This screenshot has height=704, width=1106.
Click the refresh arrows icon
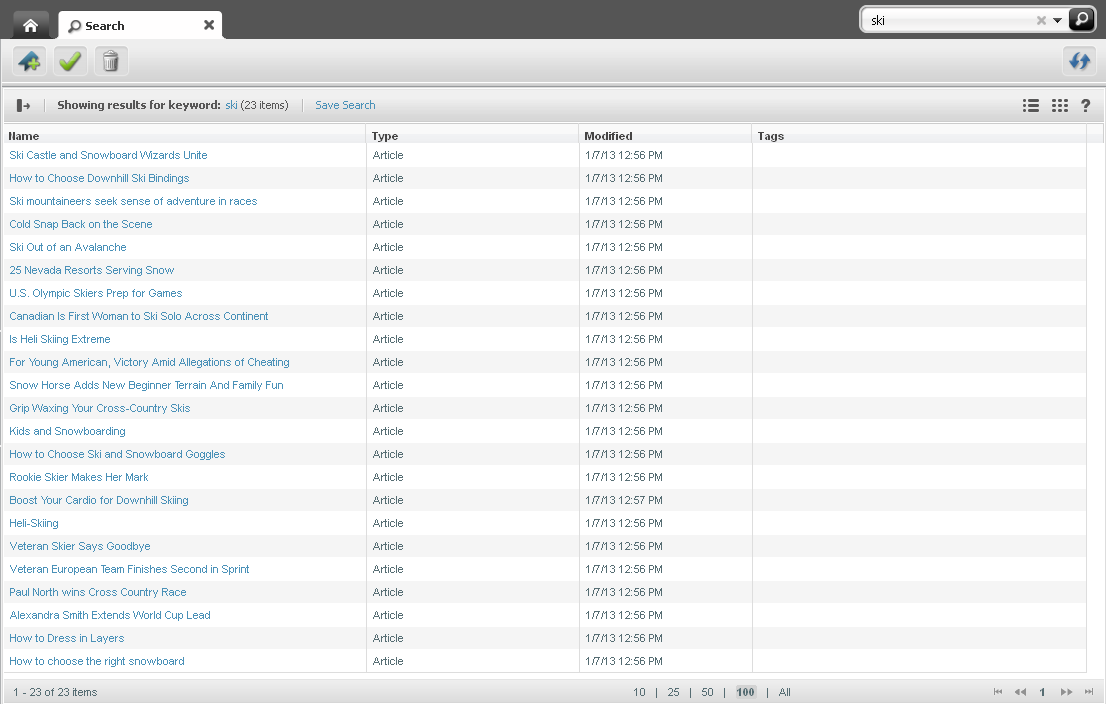1079,61
